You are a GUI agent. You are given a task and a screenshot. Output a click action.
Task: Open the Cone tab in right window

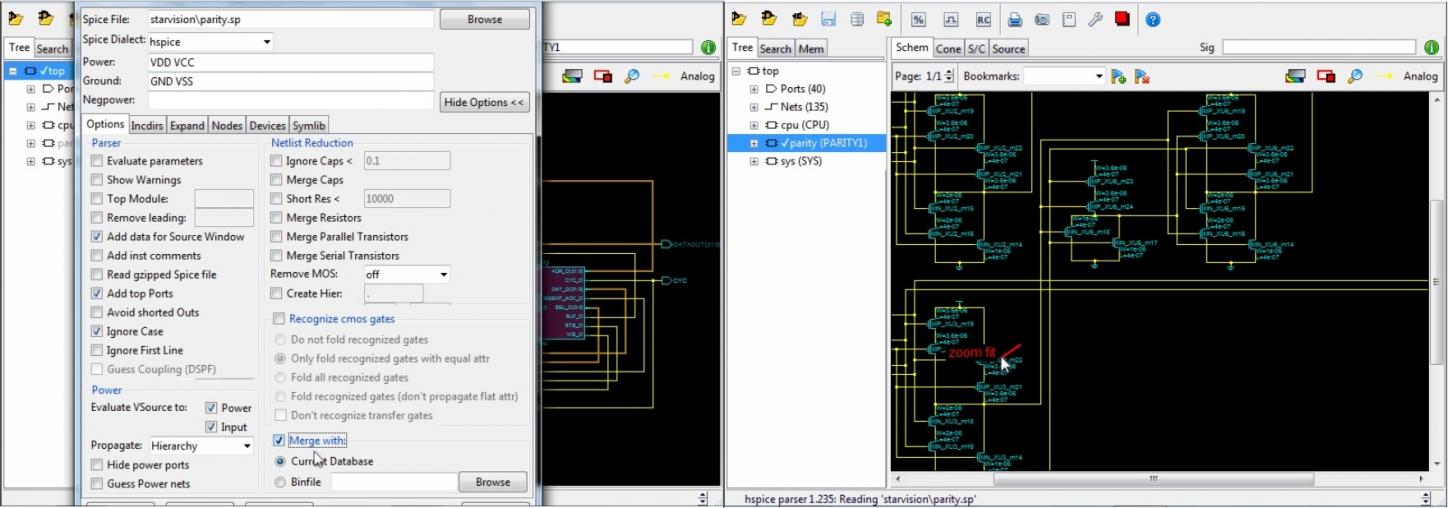click(948, 48)
